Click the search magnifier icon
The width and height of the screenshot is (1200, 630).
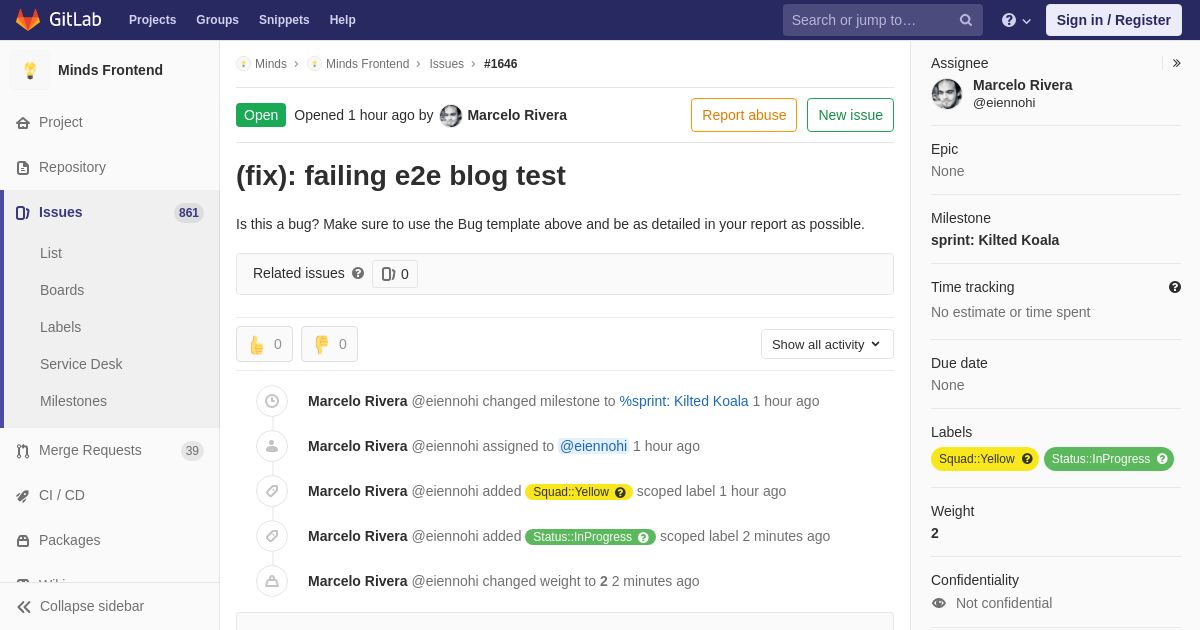[x=966, y=20]
